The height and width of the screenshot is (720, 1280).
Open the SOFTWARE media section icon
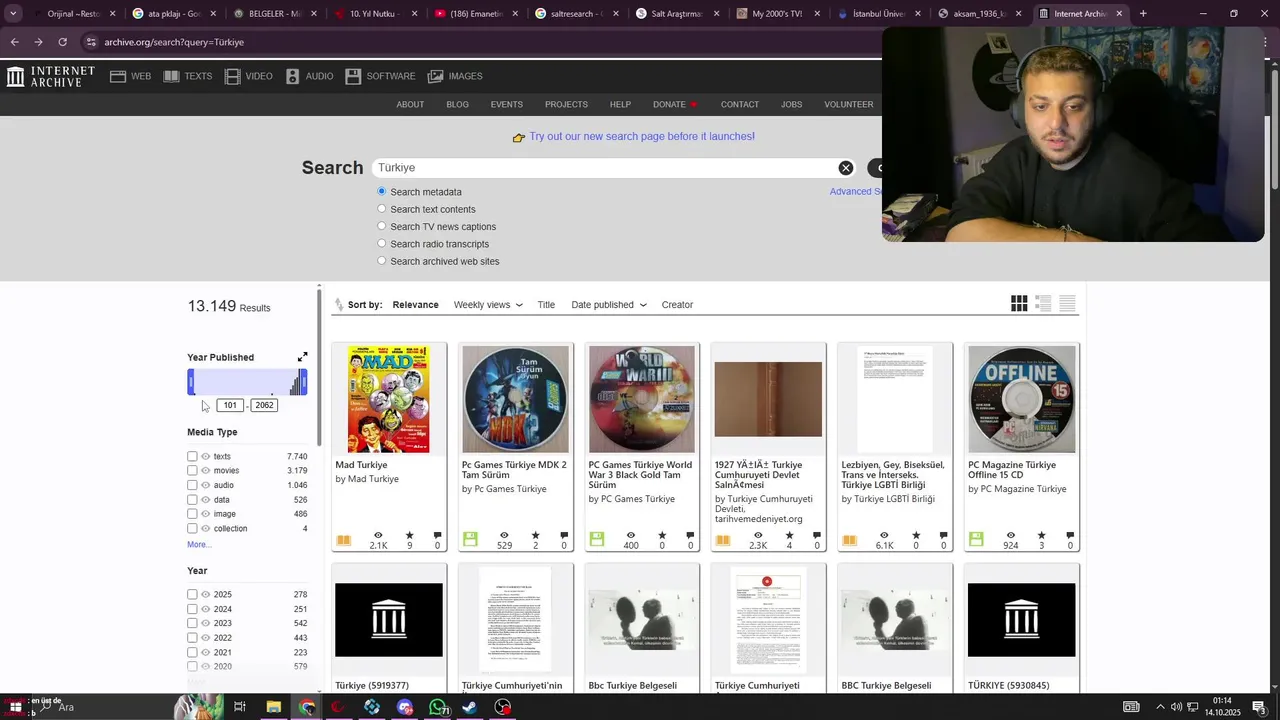pos(353,76)
